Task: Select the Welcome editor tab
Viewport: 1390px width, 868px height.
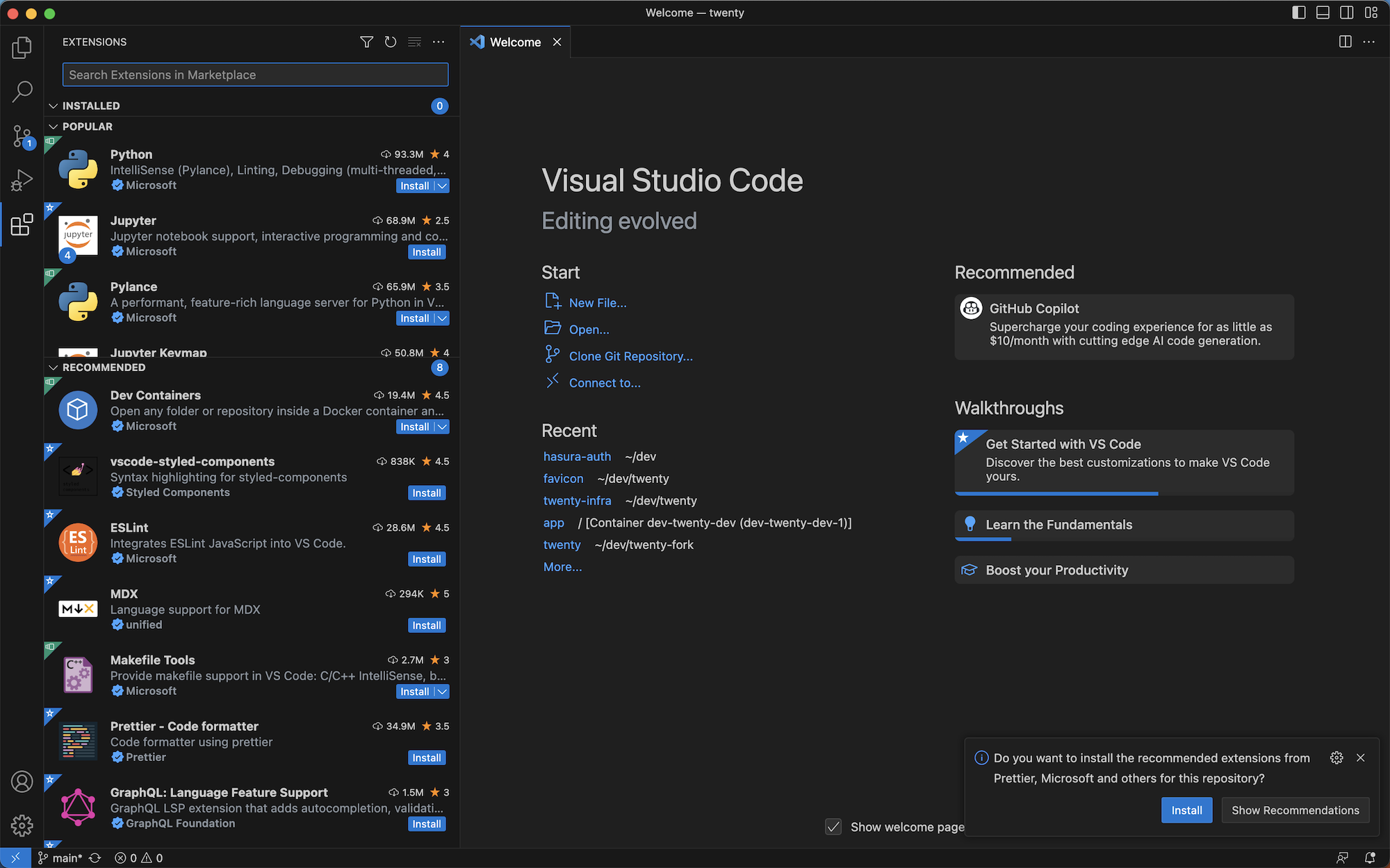Action: [x=514, y=42]
